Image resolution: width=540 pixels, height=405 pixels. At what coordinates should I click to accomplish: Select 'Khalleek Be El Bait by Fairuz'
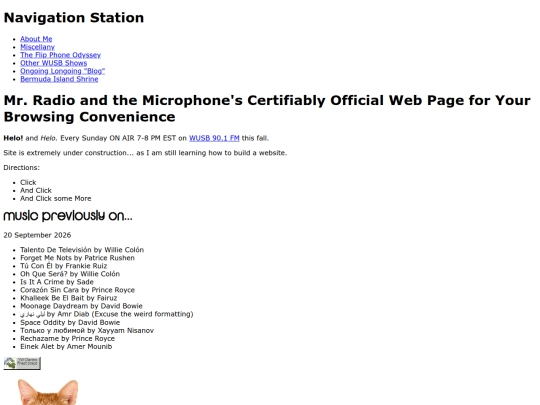point(69,298)
